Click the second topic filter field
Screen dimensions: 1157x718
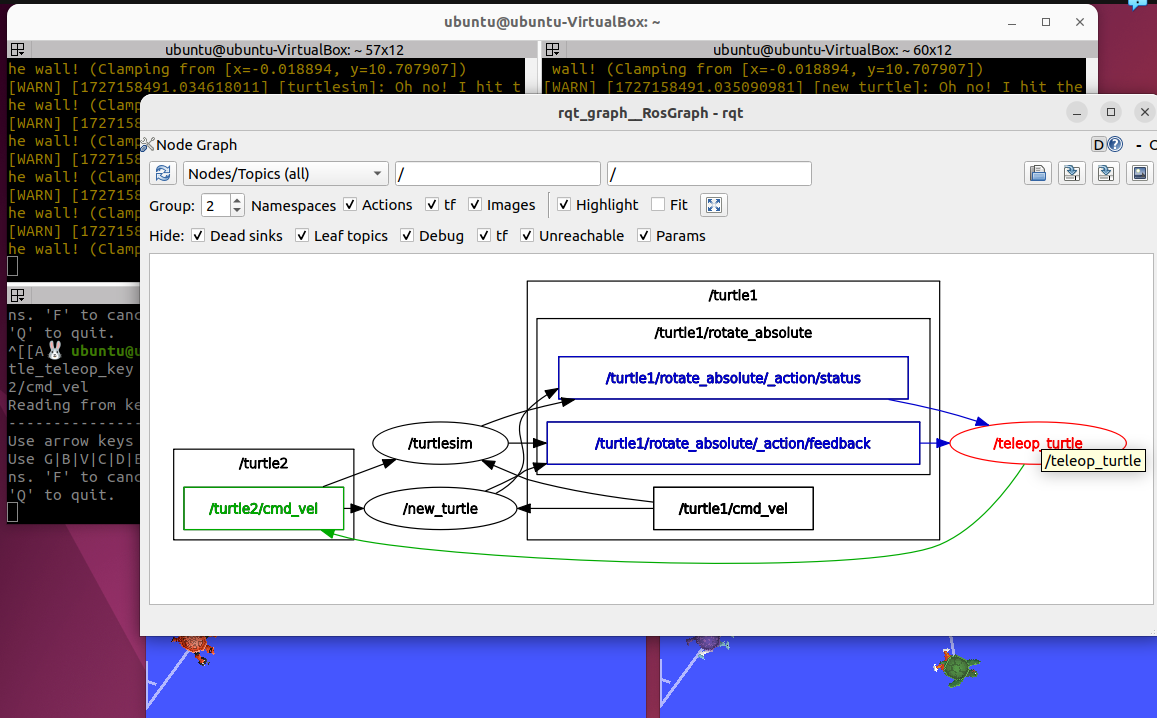[x=709, y=173]
